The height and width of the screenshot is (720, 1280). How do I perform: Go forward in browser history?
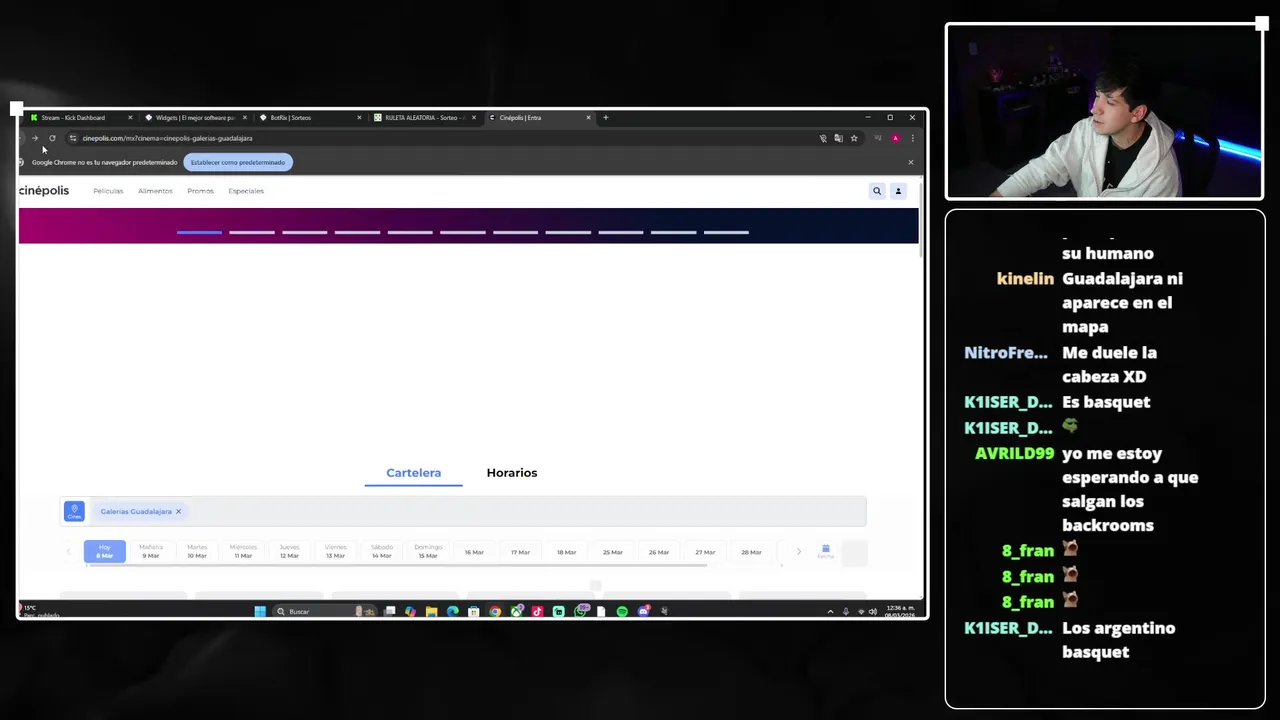coord(35,138)
